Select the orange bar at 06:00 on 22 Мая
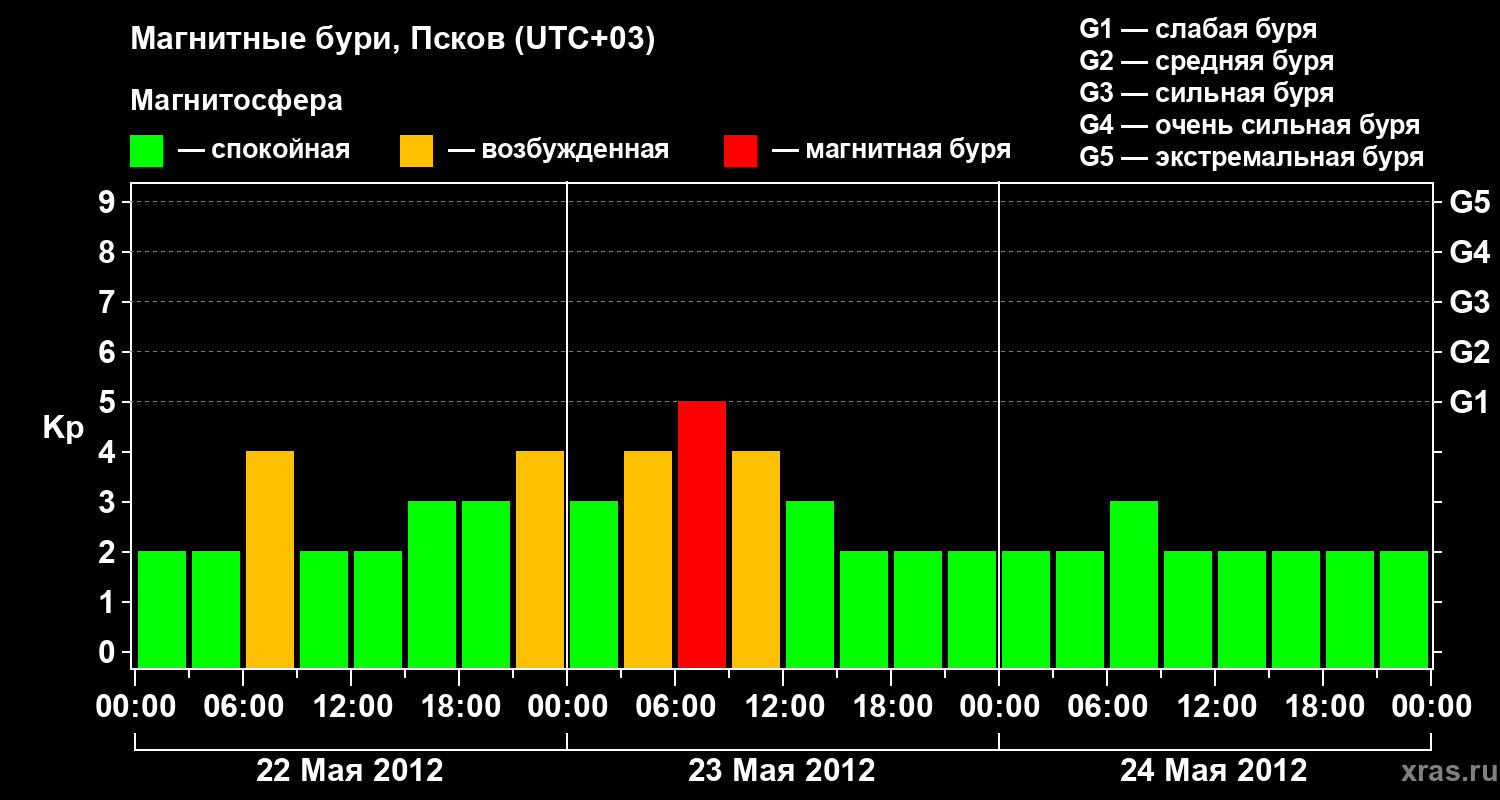1500x800 pixels. click(x=270, y=559)
